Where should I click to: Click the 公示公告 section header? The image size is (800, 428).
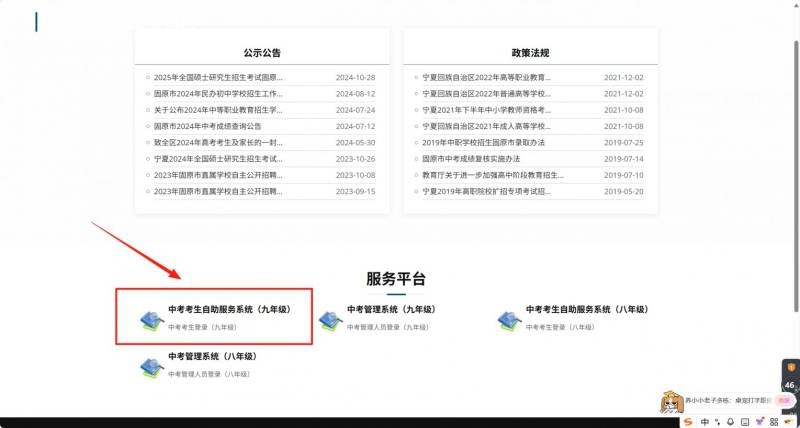coord(262,51)
